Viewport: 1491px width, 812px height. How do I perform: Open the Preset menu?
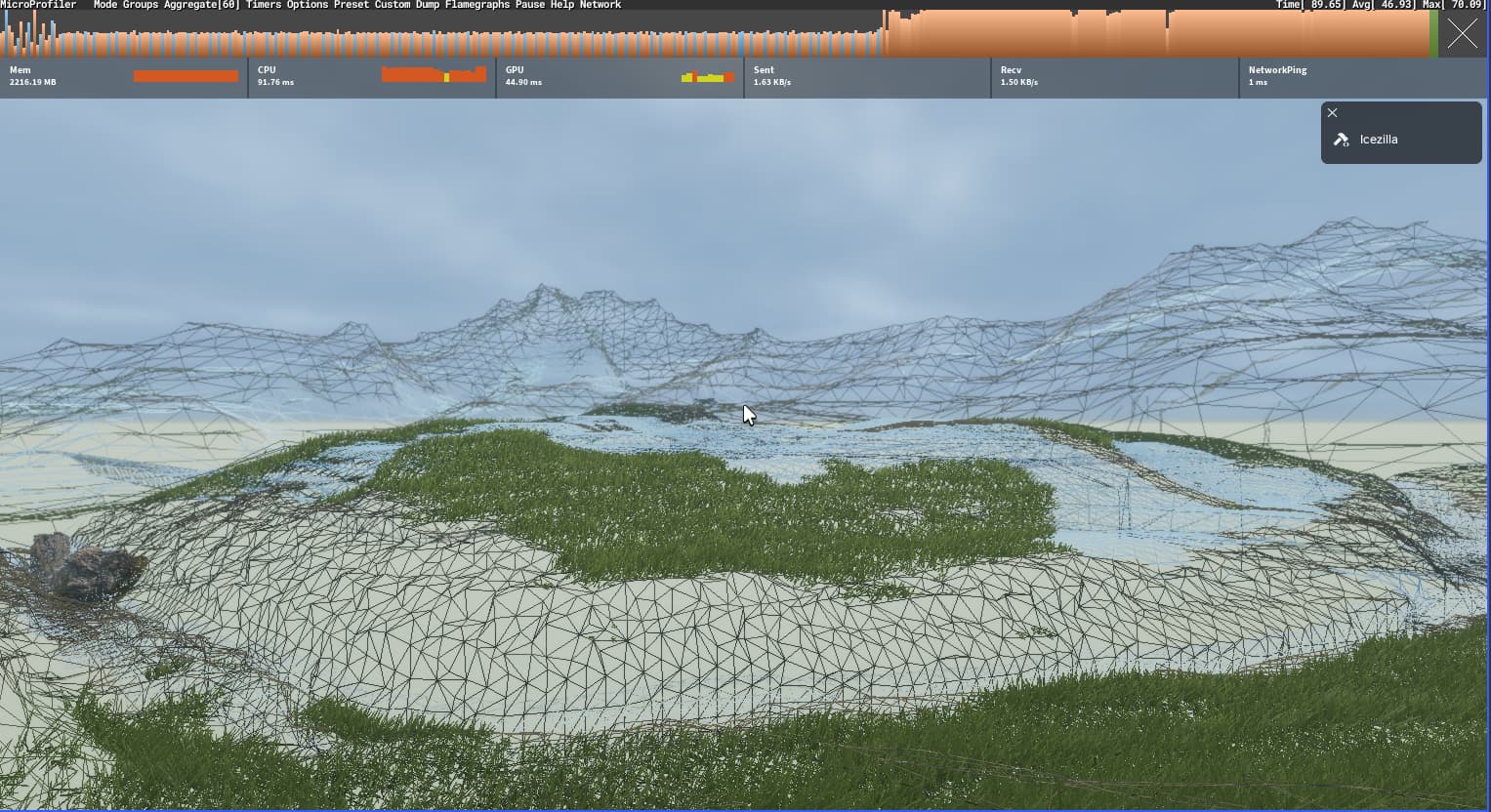(x=352, y=5)
